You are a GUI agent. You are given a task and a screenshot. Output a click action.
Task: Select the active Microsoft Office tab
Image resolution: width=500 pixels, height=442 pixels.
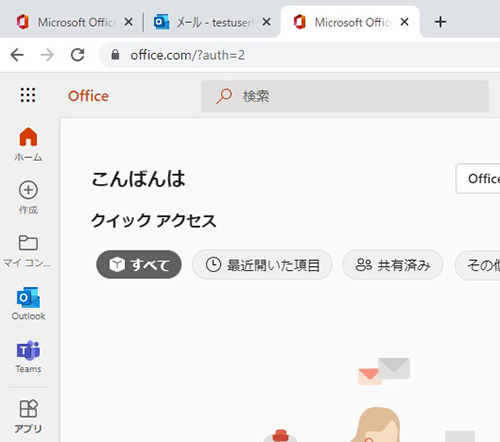click(350, 22)
